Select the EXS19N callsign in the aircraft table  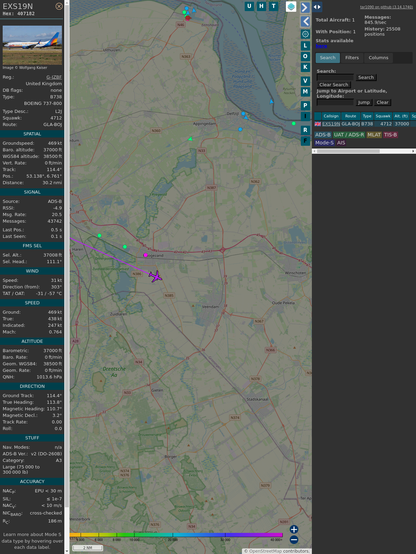(331, 124)
